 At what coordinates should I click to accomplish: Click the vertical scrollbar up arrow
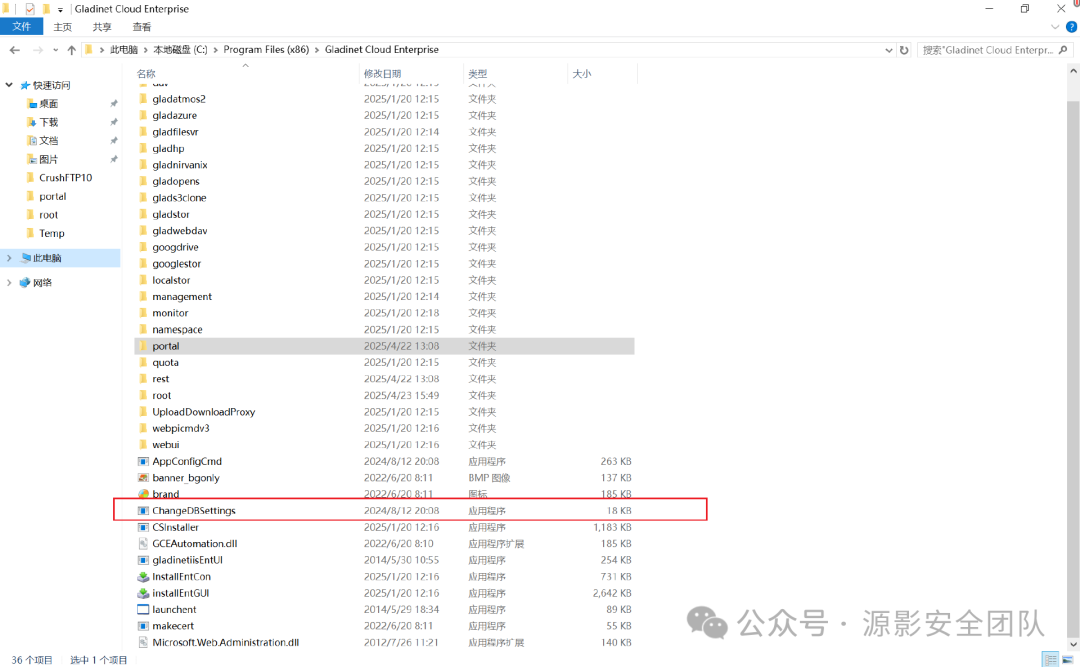[1073, 71]
